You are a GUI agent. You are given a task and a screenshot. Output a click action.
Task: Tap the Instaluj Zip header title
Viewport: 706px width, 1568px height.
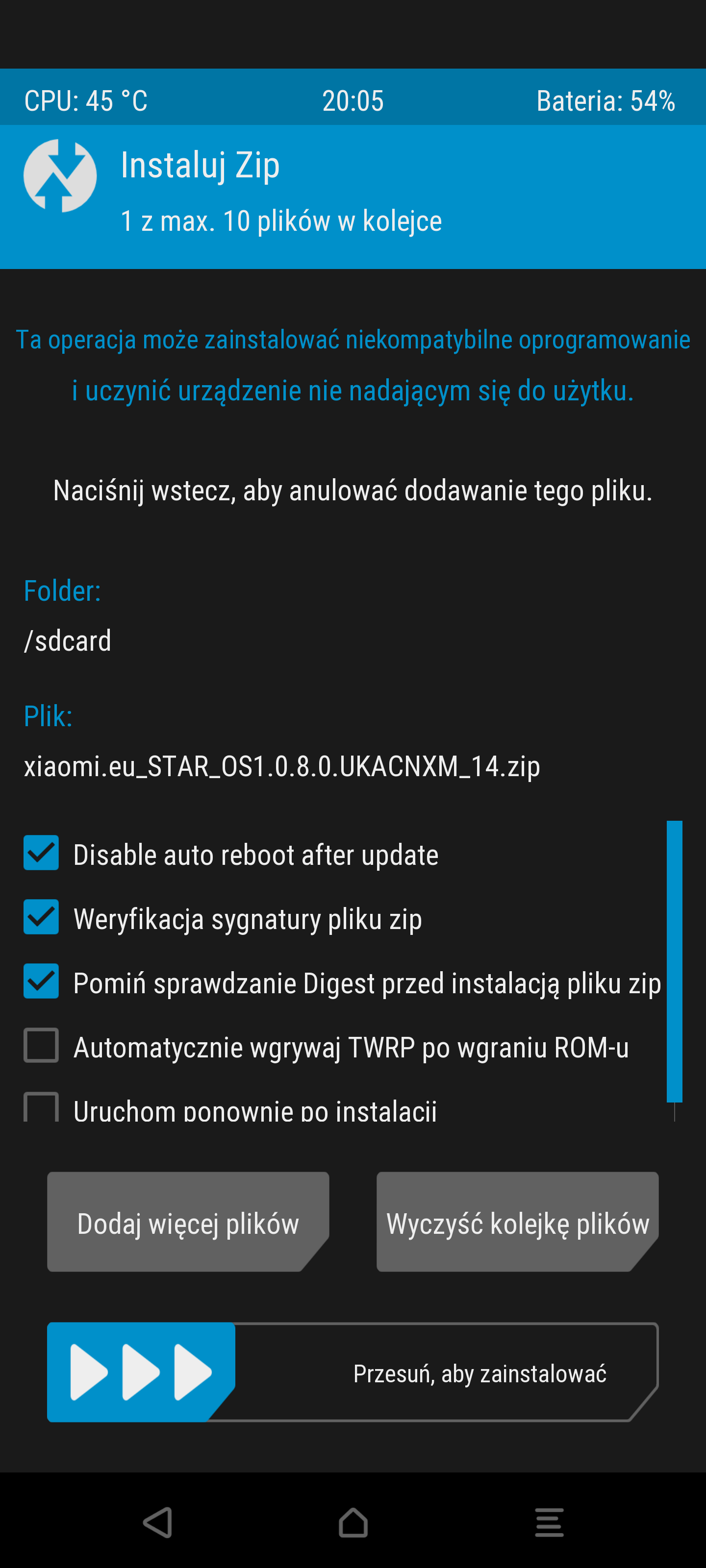[x=201, y=166]
